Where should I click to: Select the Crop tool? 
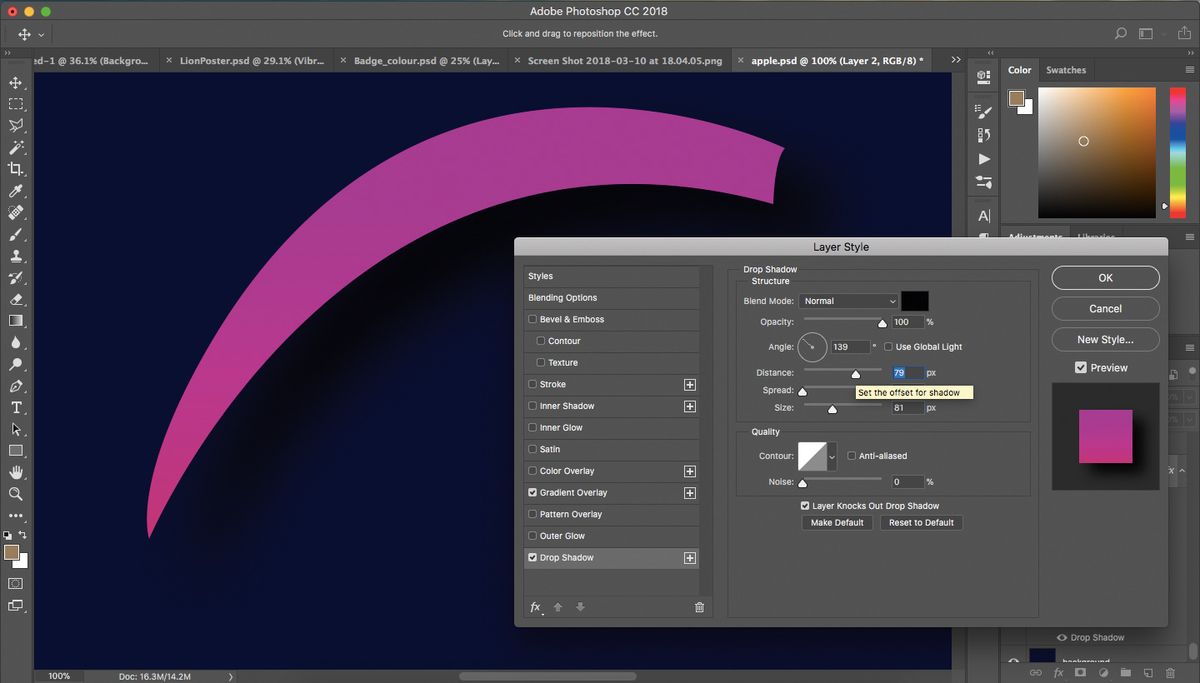pyautogui.click(x=16, y=170)
